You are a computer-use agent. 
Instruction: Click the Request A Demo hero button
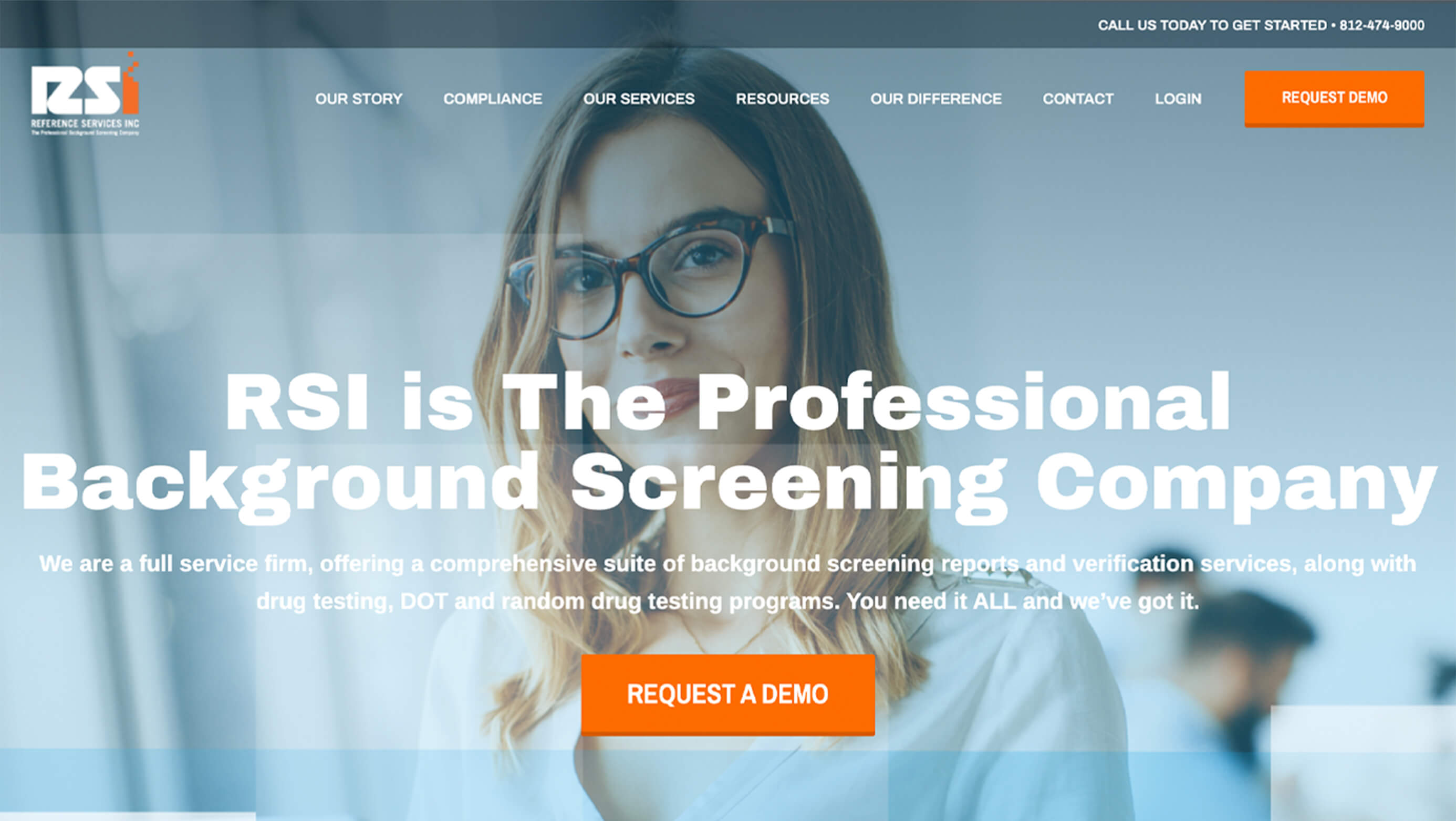[728, 694]
